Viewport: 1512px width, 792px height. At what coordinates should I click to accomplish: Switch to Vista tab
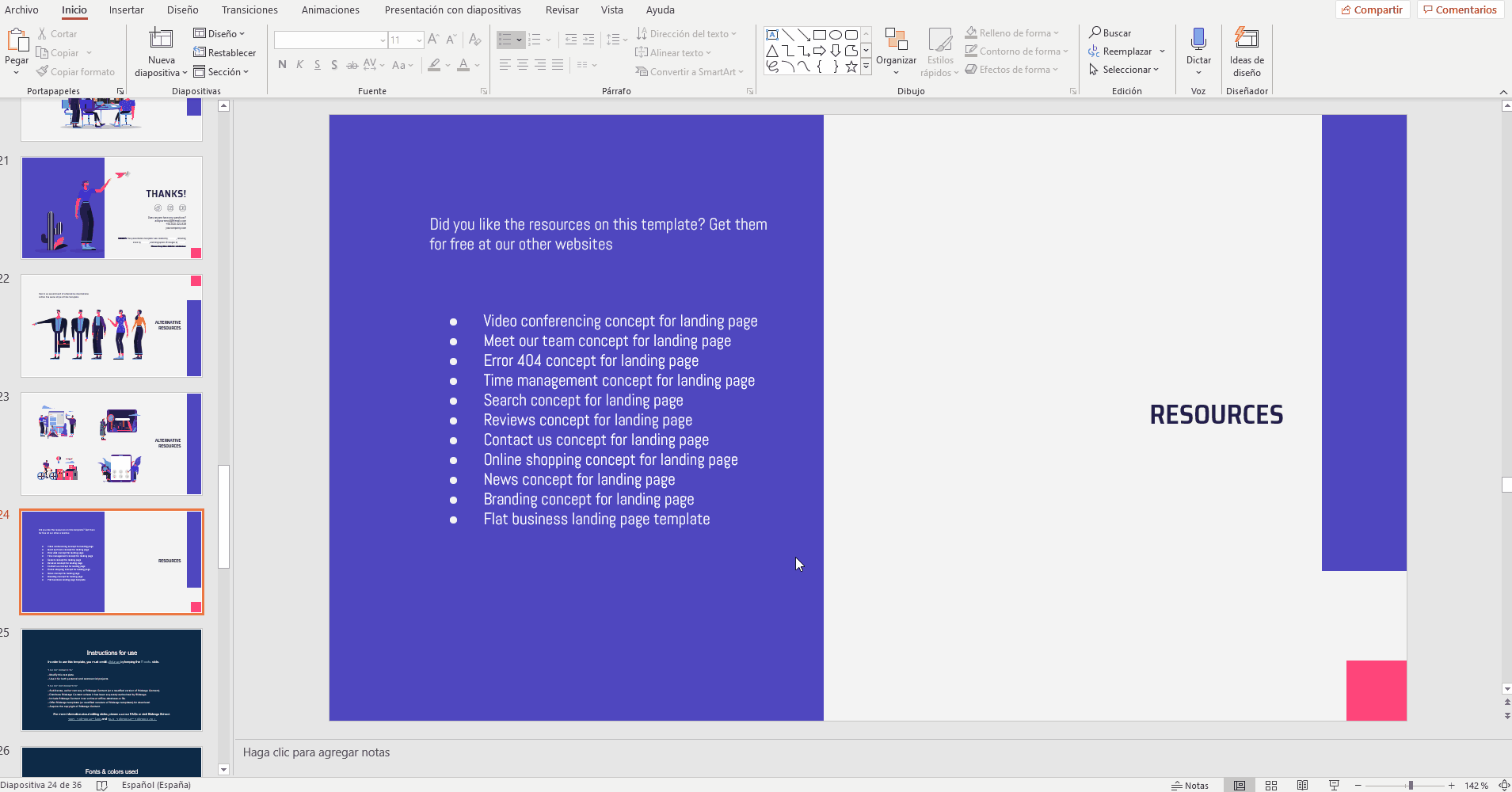pos(612,10)
